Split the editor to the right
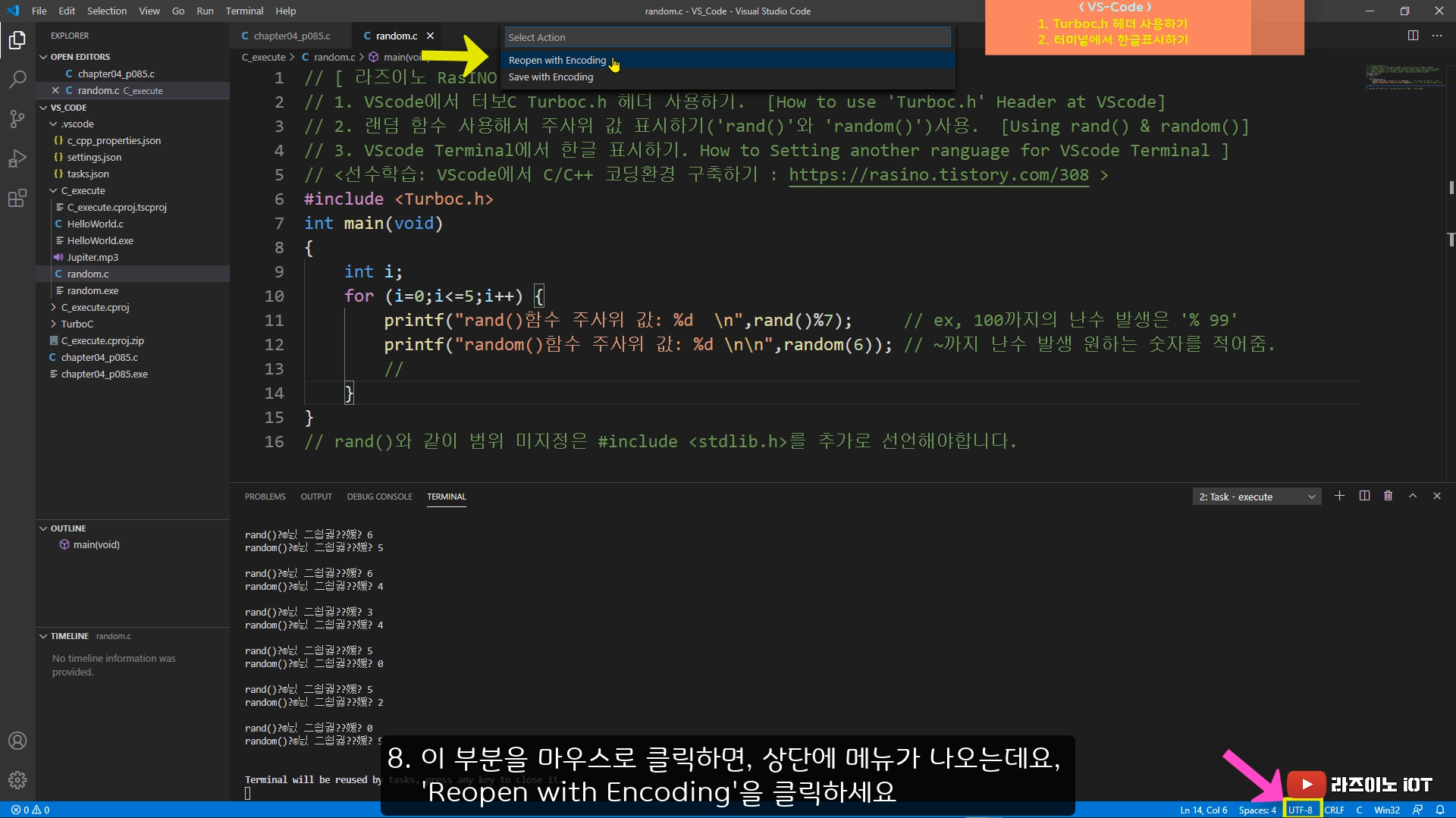Screen dimensions: 1456x818 click(1413, 36)
